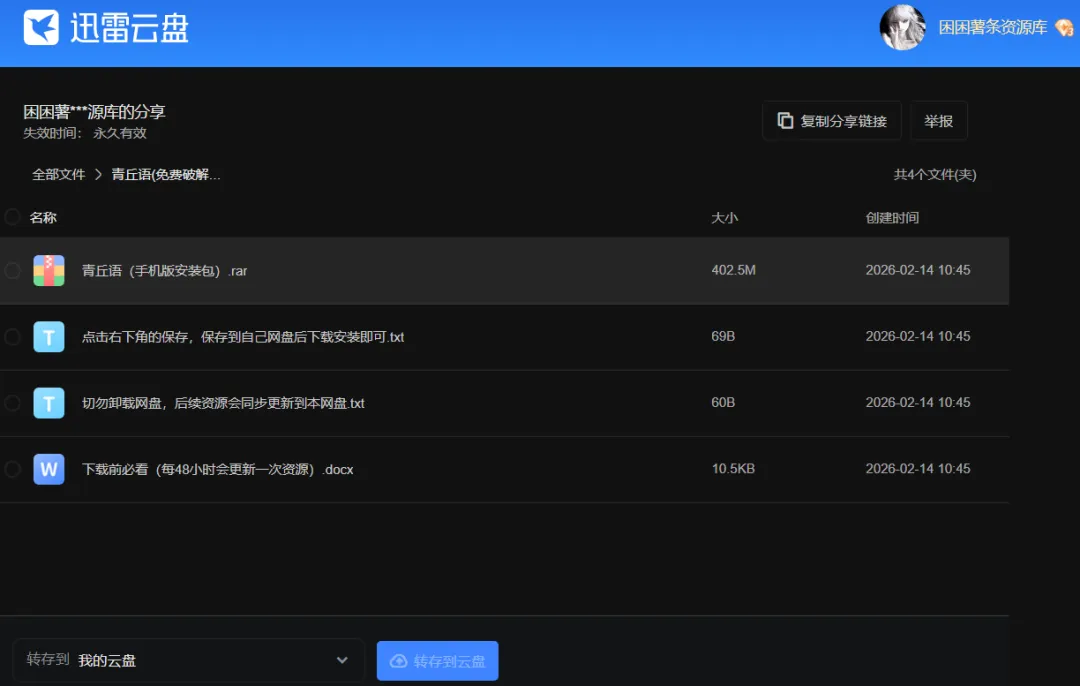This screenshot has height=686, width=1080.
Task: Click the VIP diamond badge icon
Action: click(1064, 28)
